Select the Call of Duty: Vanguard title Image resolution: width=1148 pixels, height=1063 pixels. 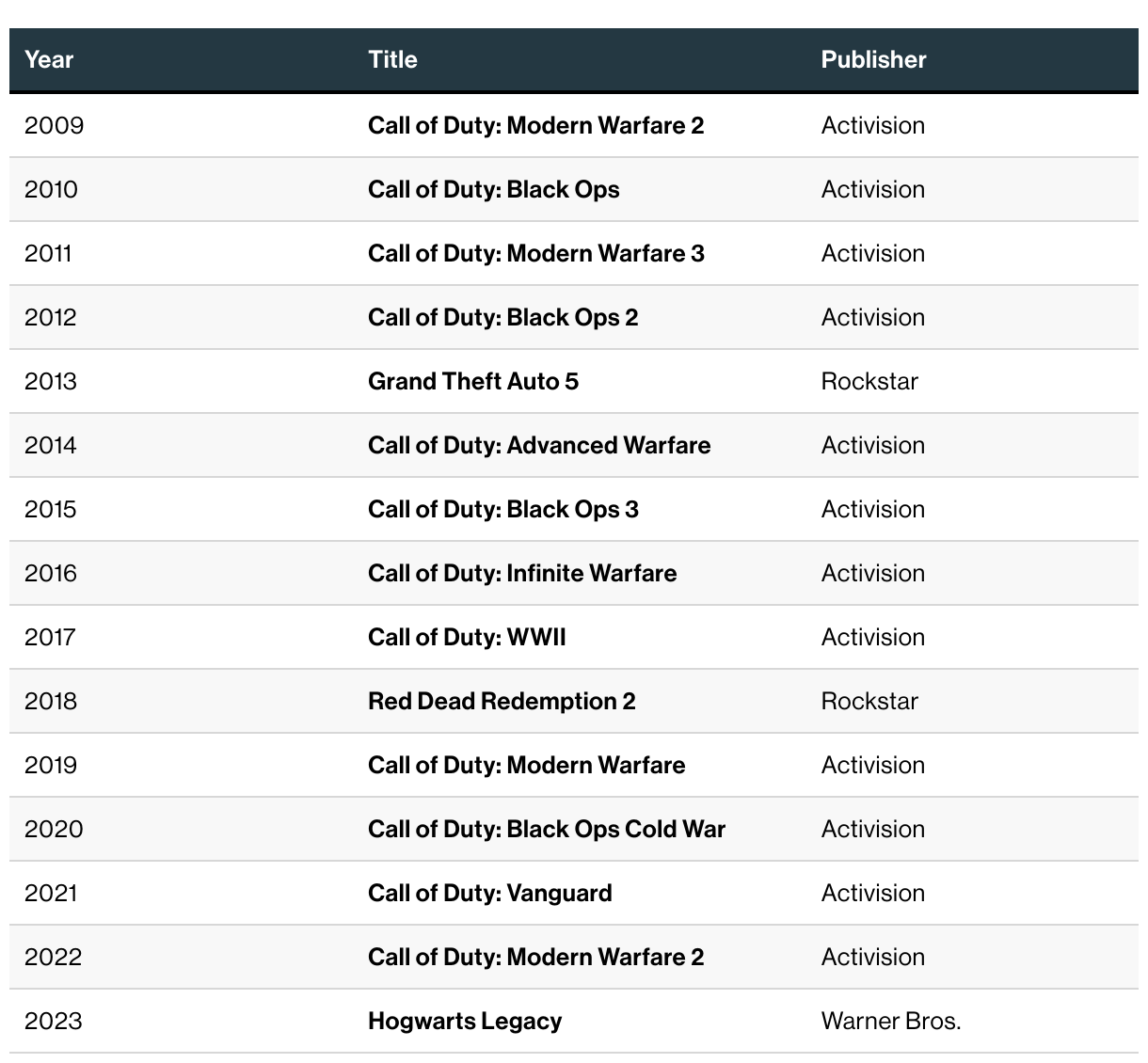point(489,893)
